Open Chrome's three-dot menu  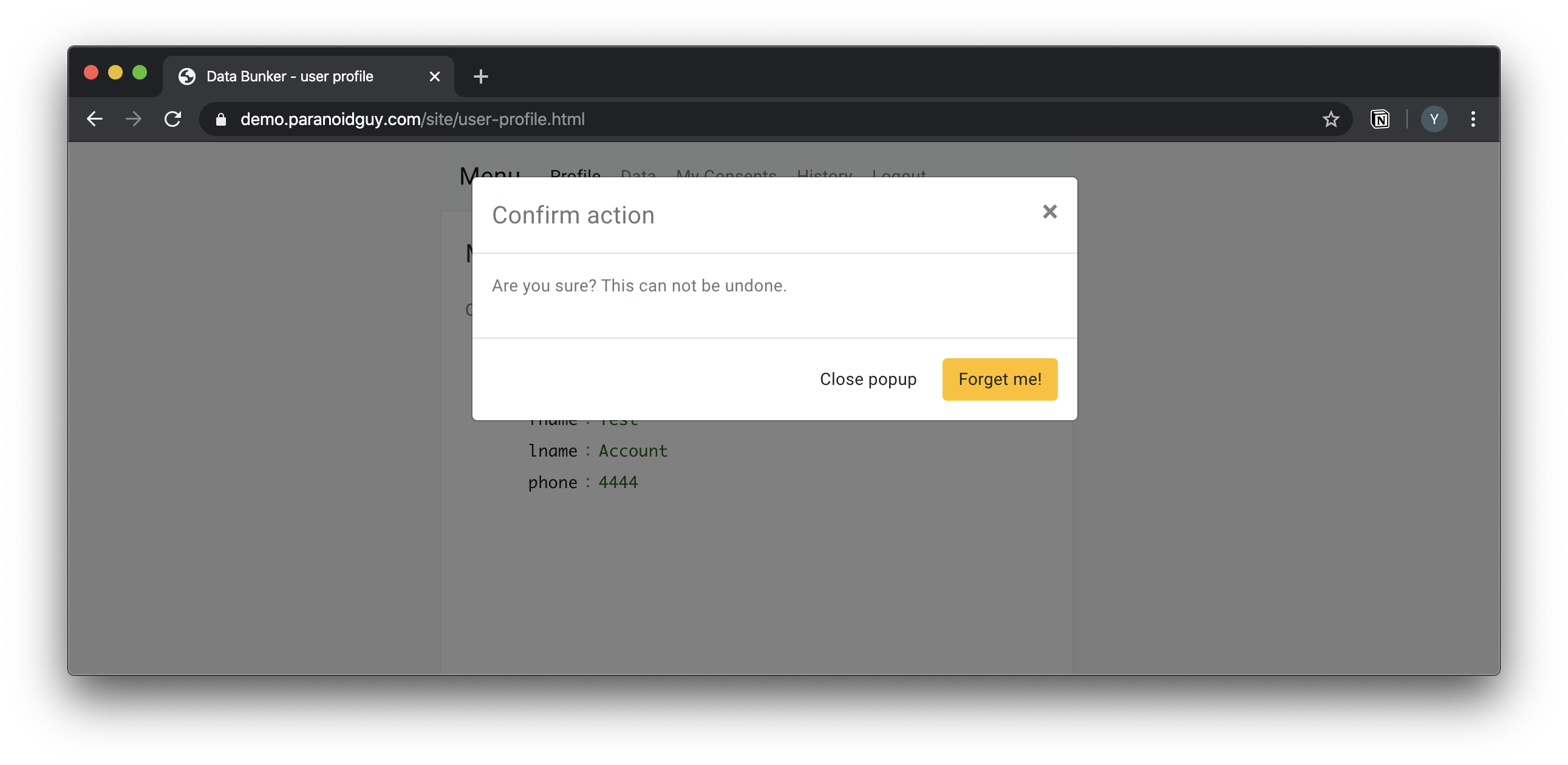[x=1473, y=119]
